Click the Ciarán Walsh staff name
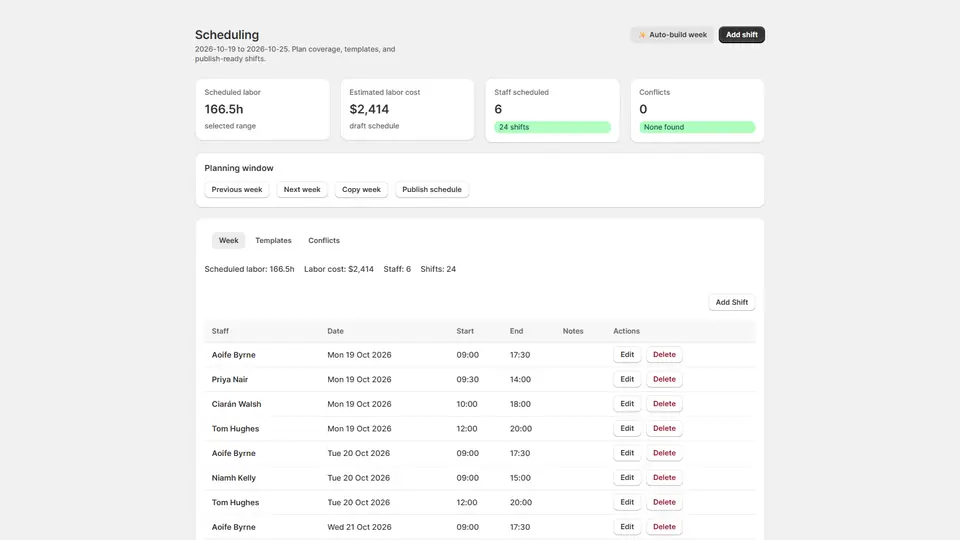Image resolution: width=960 pixels, height=540 pixels. point(236,404)
